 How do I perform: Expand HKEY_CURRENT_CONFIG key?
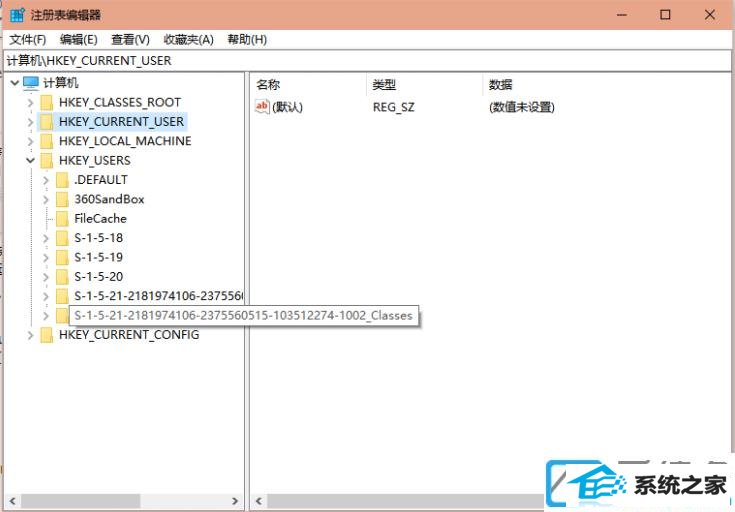tap(30, 335)
